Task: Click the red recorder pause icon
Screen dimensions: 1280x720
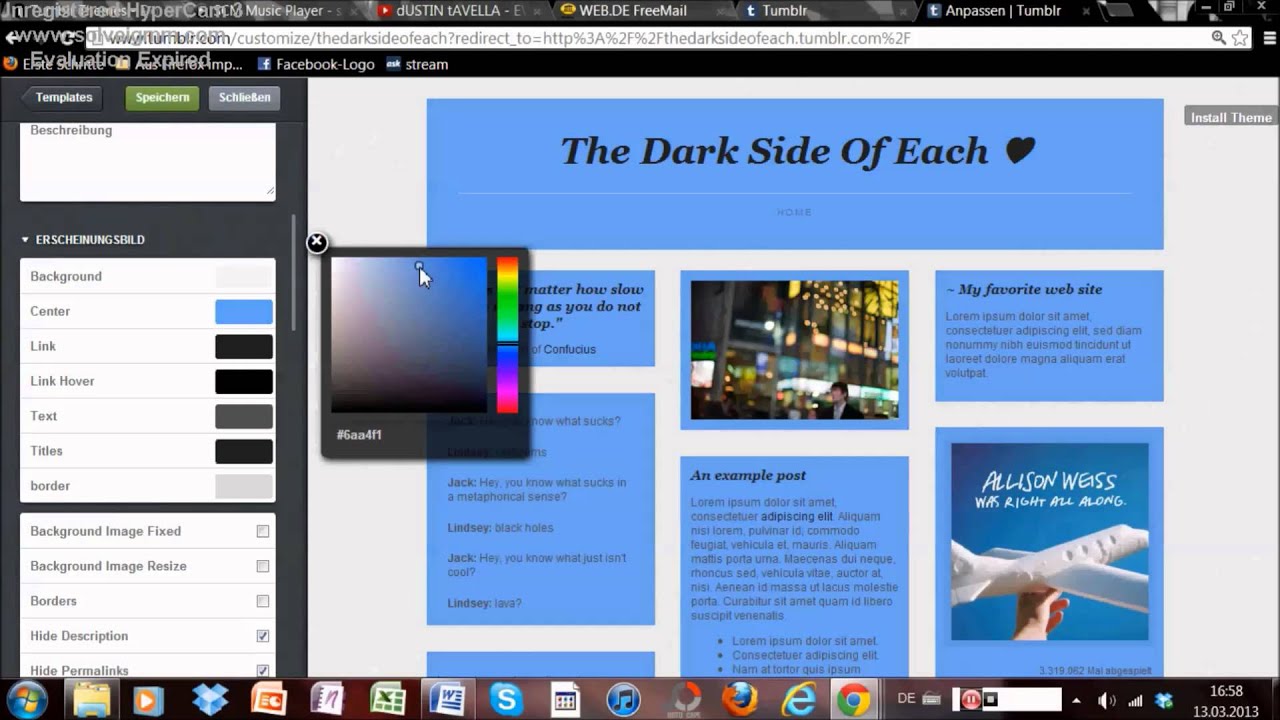Action: click(x=971, y=699)
